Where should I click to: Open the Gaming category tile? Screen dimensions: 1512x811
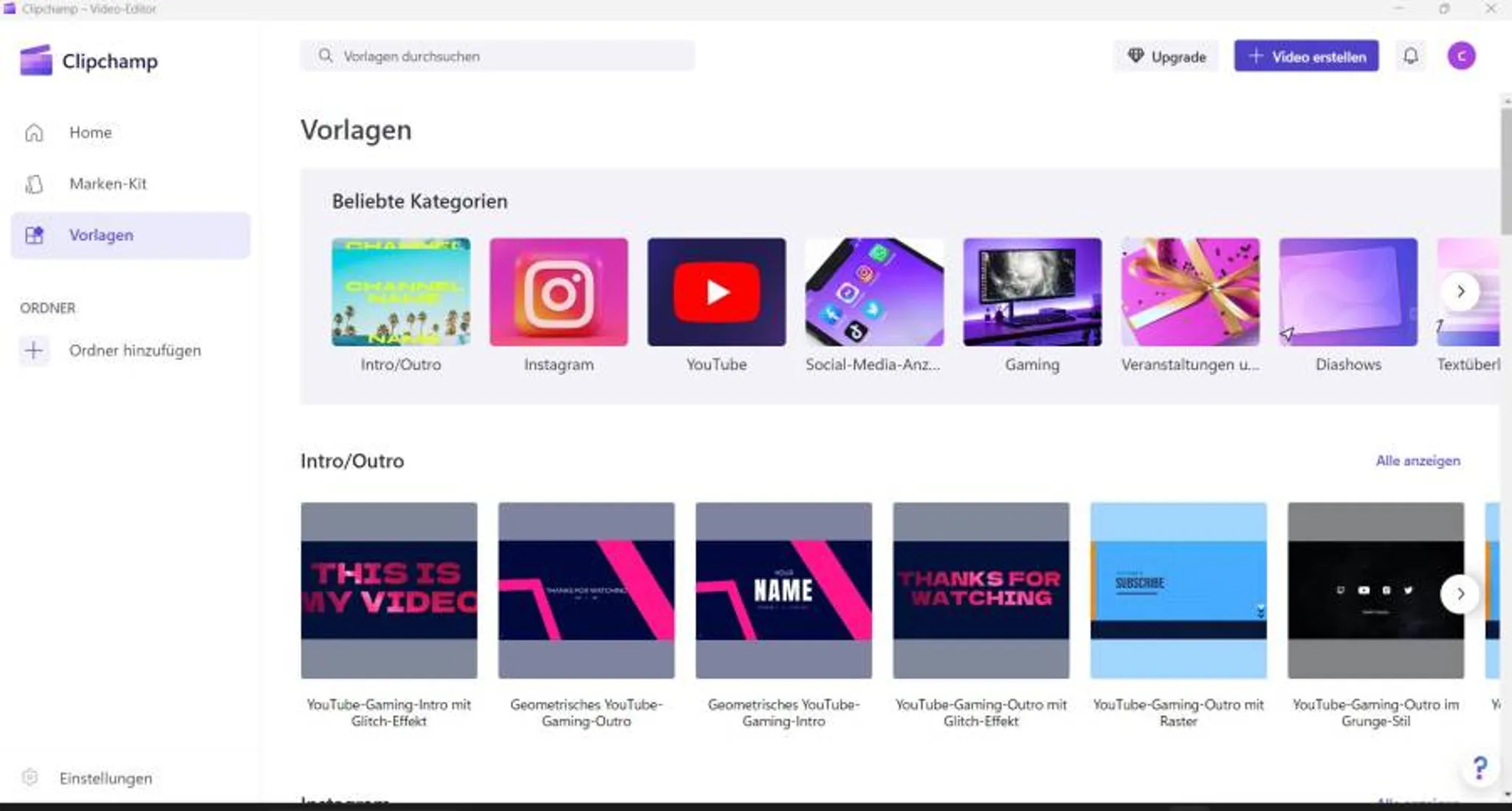(1033, 292)
